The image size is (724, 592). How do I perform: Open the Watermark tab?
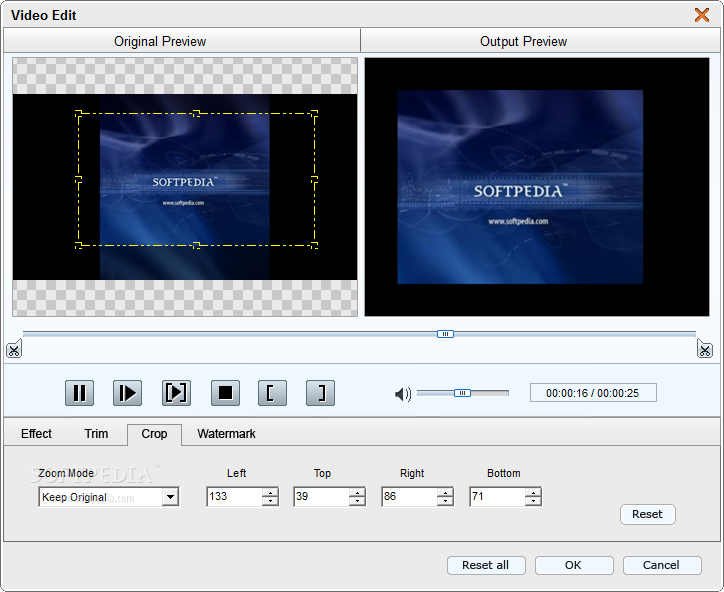(226, 434)
